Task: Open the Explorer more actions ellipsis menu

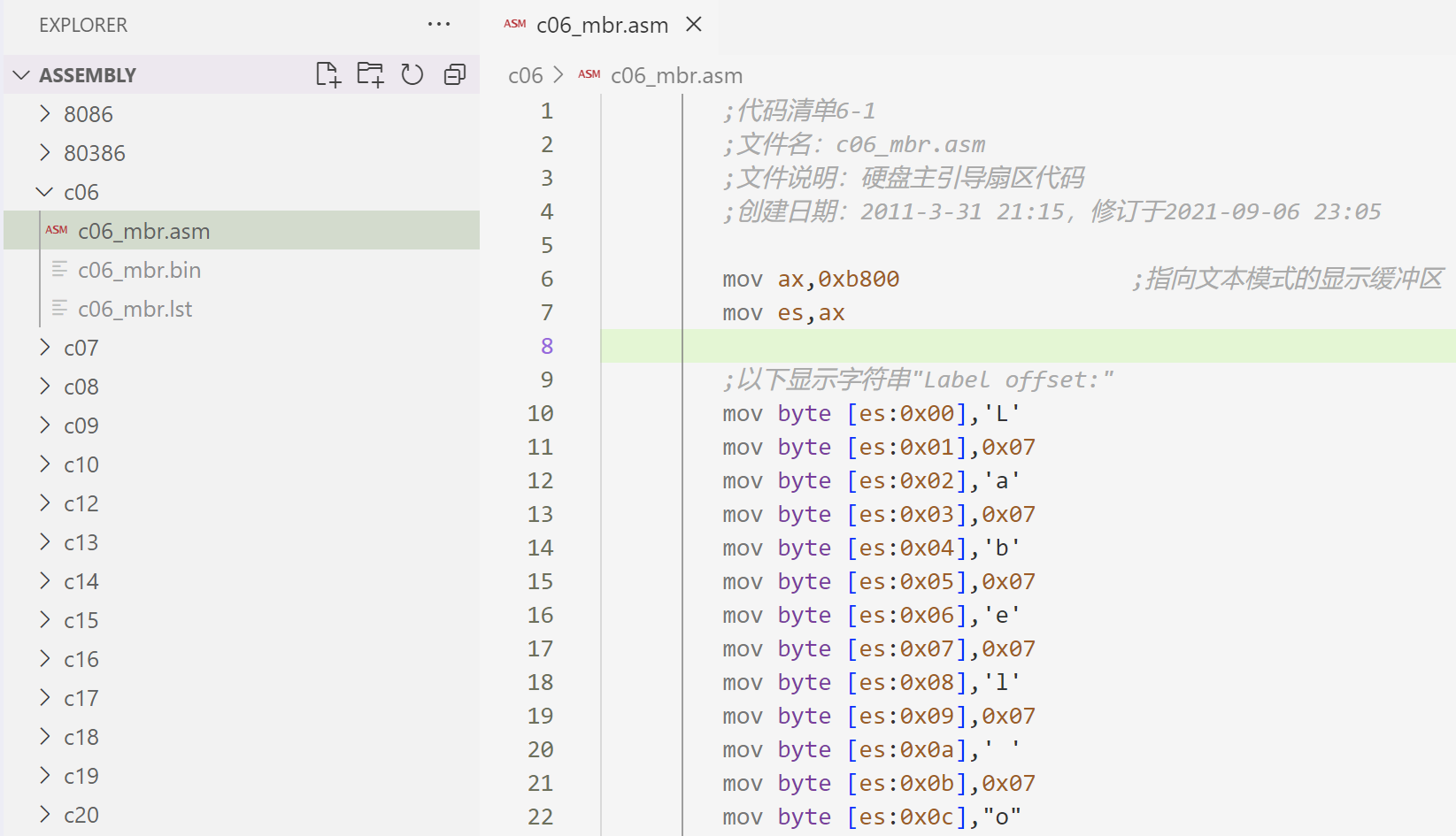Action: pyautogui.click(x=439, y=25)
